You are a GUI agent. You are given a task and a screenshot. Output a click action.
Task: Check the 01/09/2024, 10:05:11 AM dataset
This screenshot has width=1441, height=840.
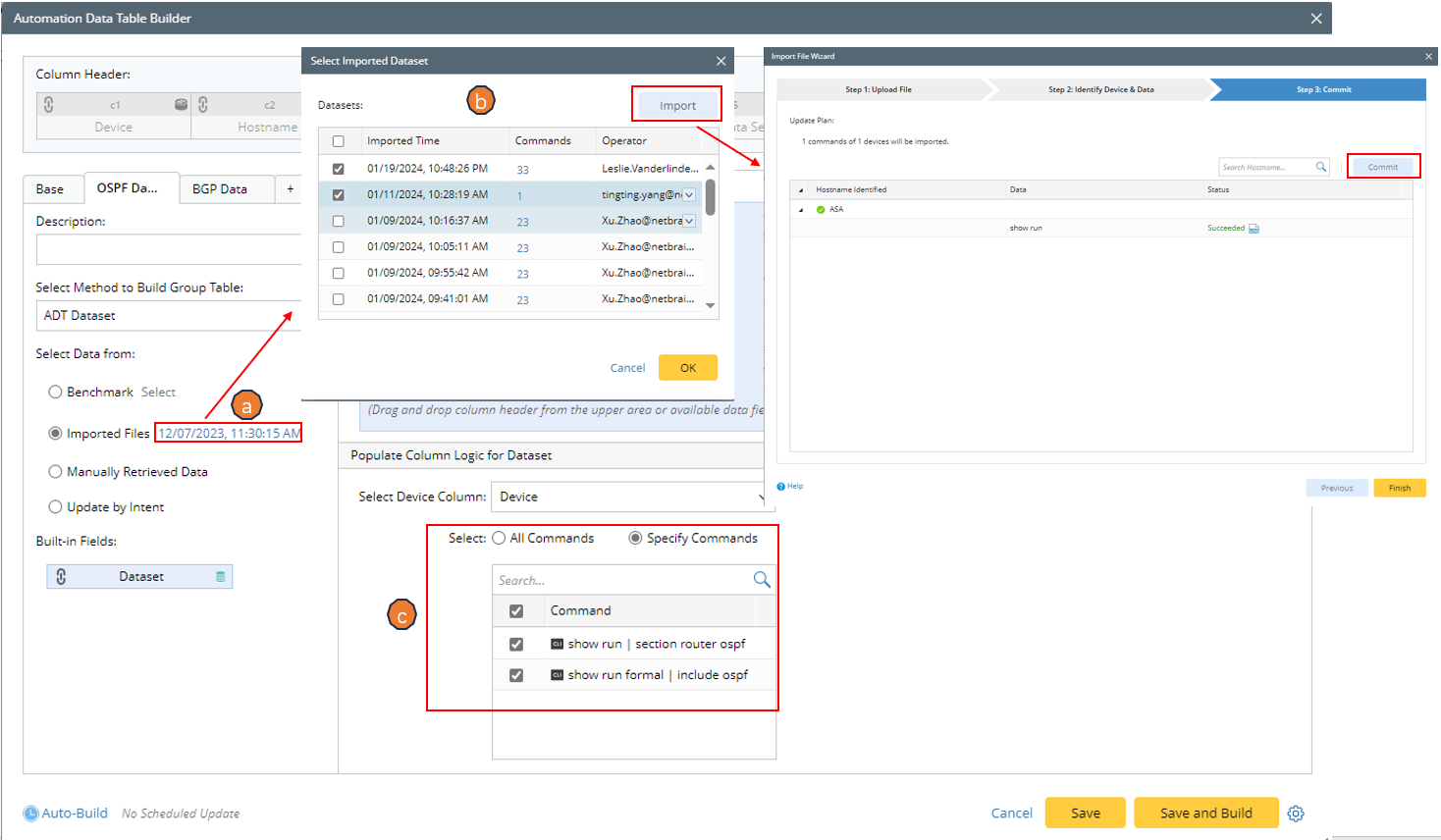pos(339,247)
